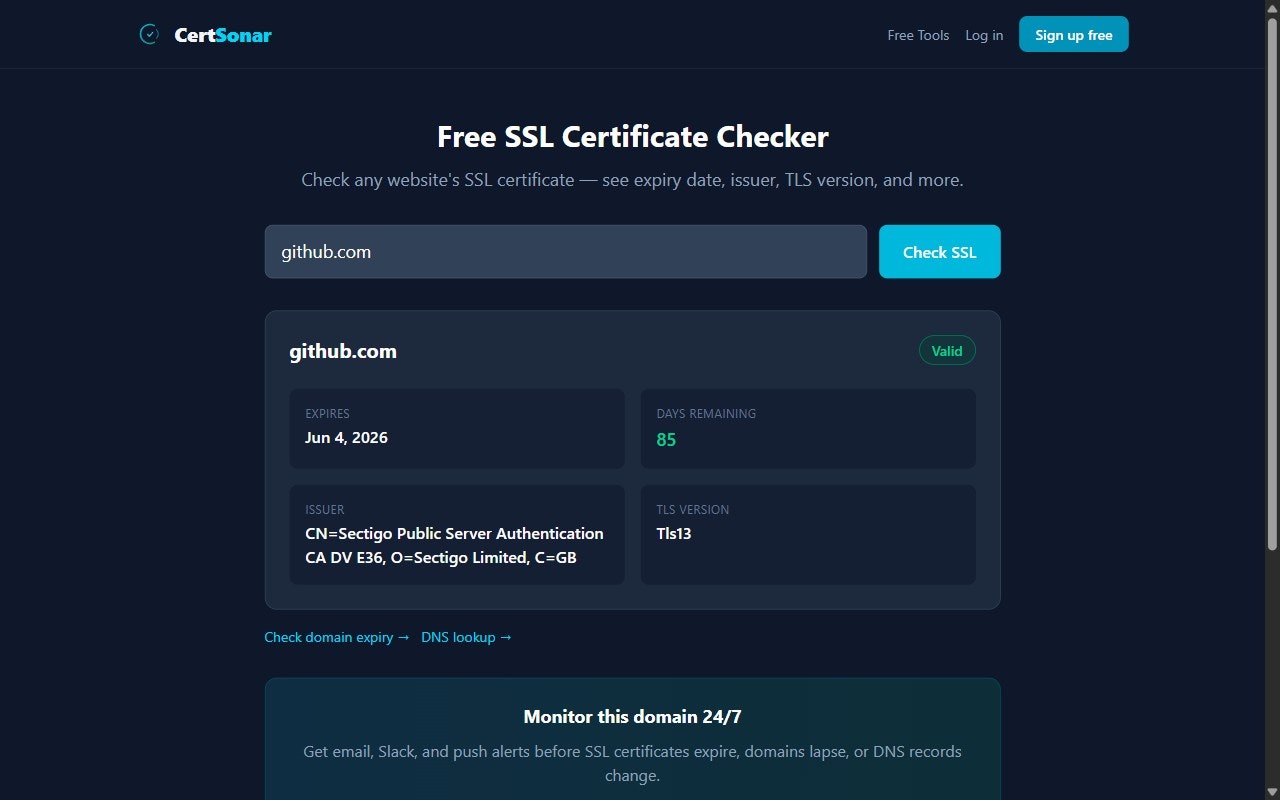Focus the domain input containing github.com

click(566, 252)
